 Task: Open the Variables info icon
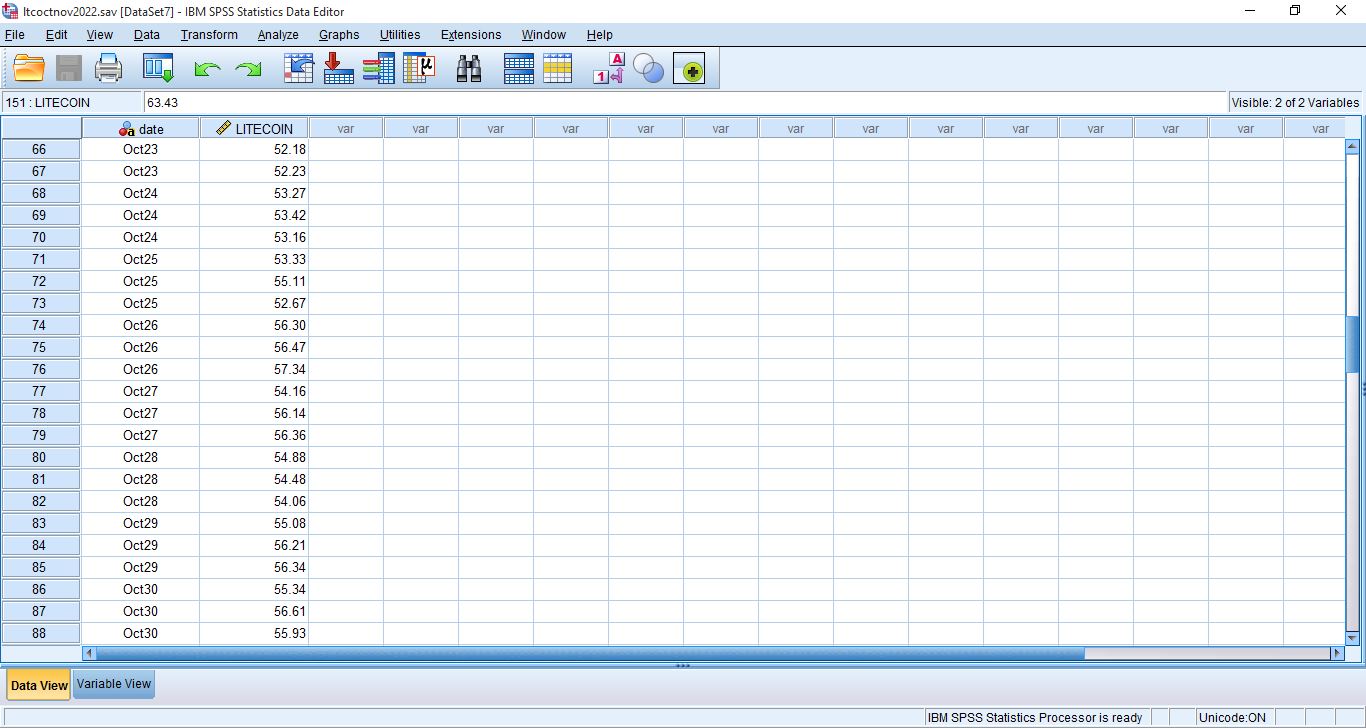coord(378,68)
